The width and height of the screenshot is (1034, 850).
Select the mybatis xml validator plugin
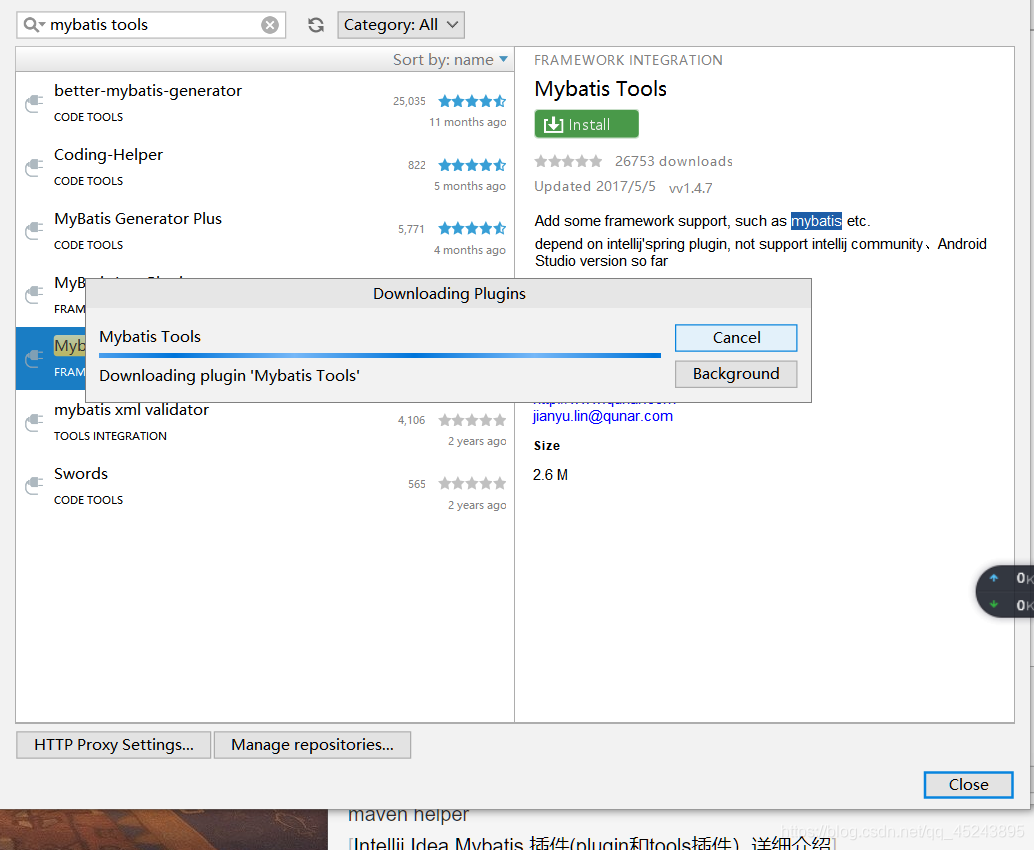pyautogui.click(x=265, y=423)
